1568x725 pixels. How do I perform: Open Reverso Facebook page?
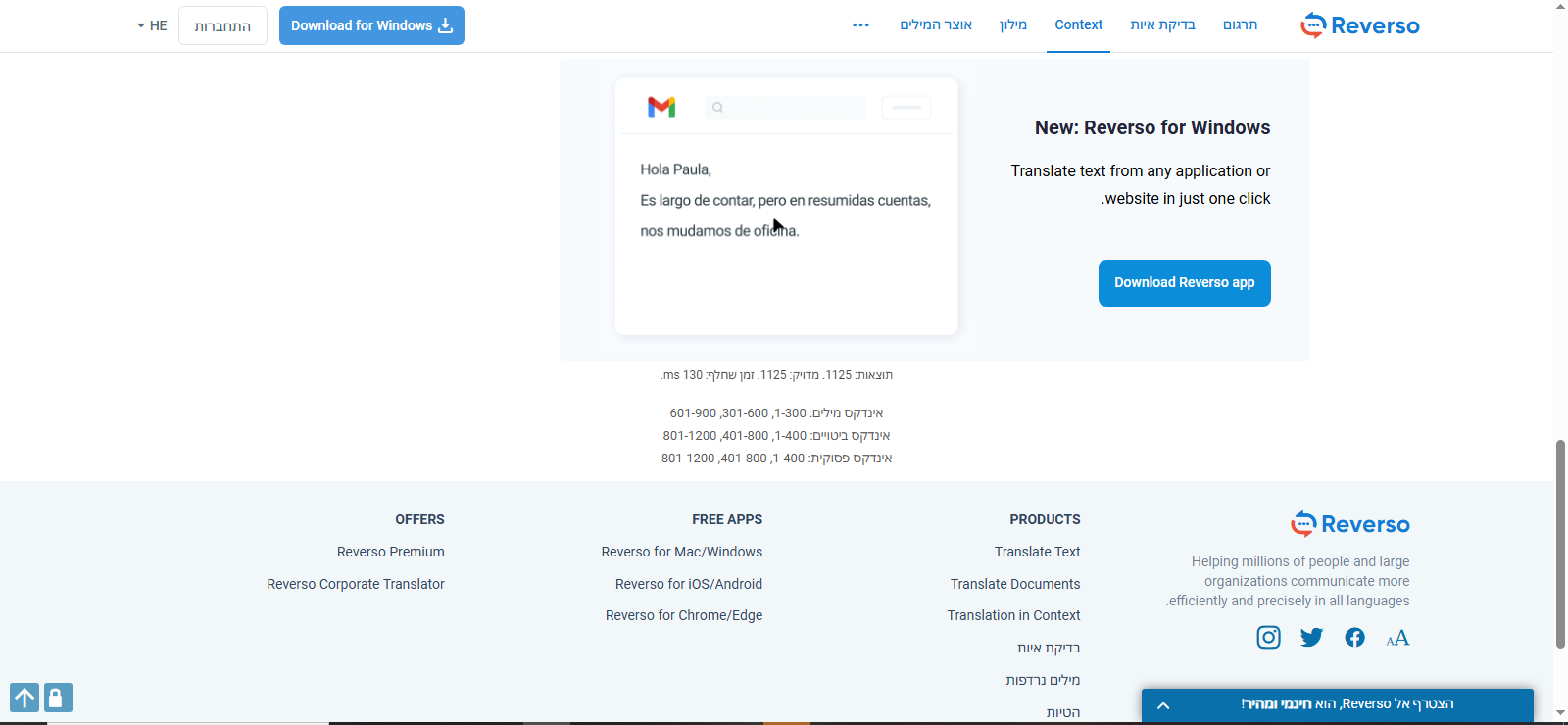1354,638
